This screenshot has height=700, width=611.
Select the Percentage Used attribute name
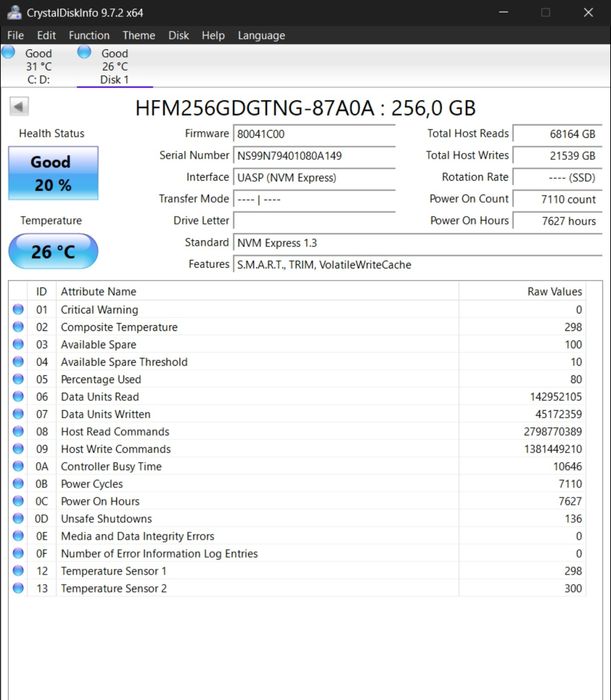tap(101, 379)
